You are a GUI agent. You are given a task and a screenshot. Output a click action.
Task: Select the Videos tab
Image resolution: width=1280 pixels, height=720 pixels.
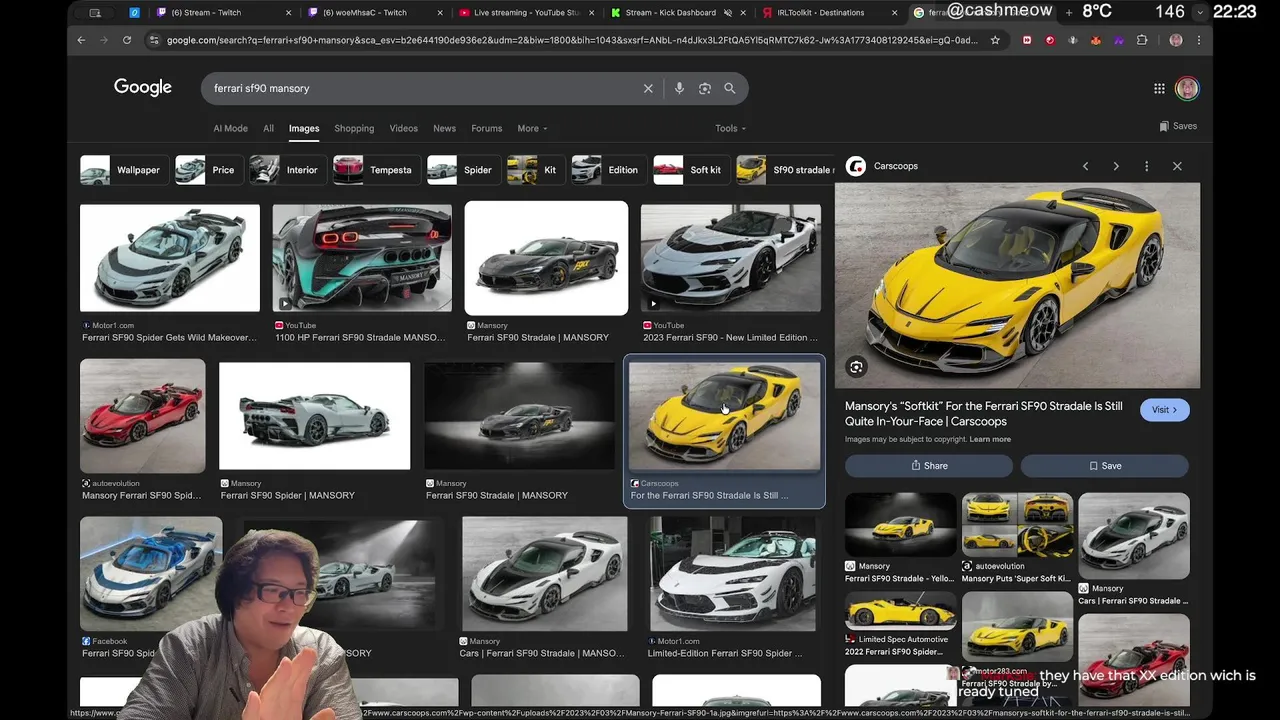click(x=403, y=128)
